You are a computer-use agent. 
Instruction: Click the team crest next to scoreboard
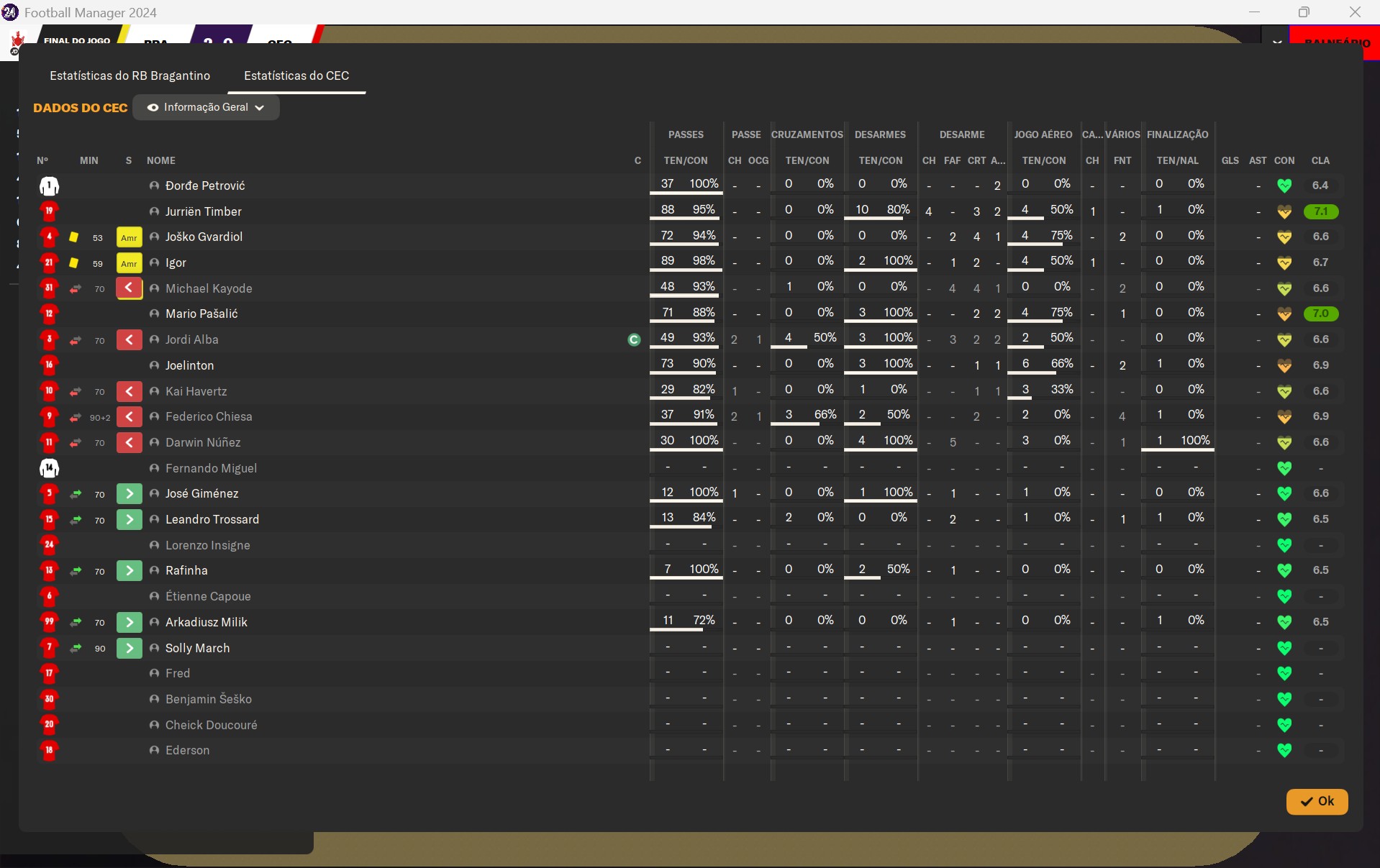point(17,42)
